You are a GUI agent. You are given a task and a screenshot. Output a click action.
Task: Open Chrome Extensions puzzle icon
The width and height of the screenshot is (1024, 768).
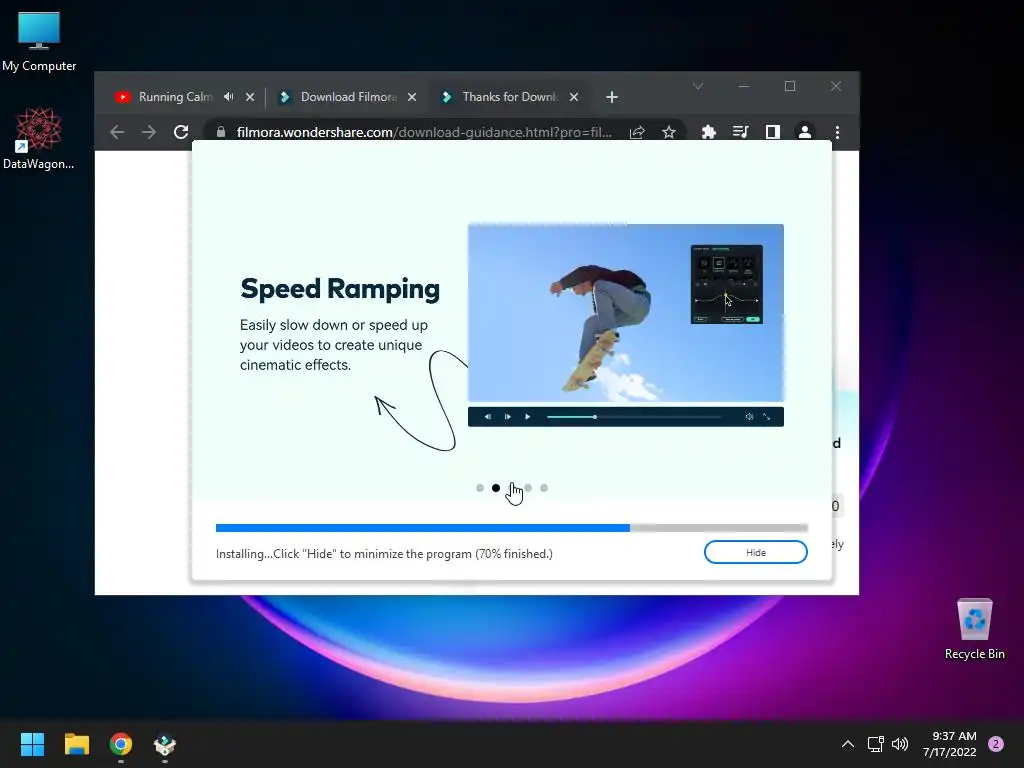(709, 133)
